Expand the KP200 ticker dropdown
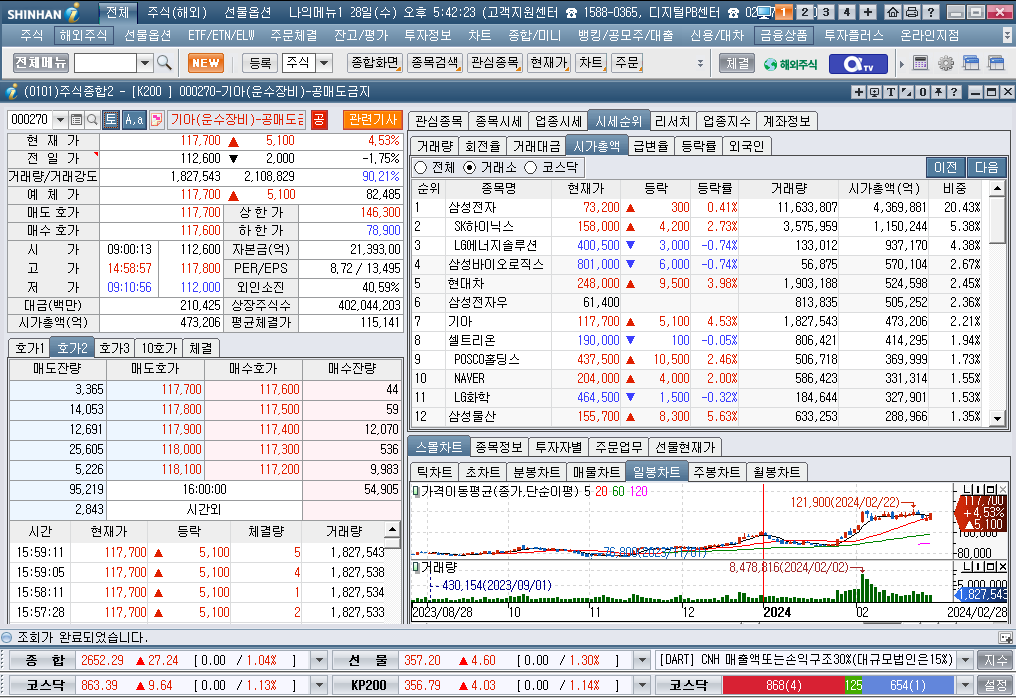The height and width of the screenshot is (699, 1016). click(x=642, y=685)
